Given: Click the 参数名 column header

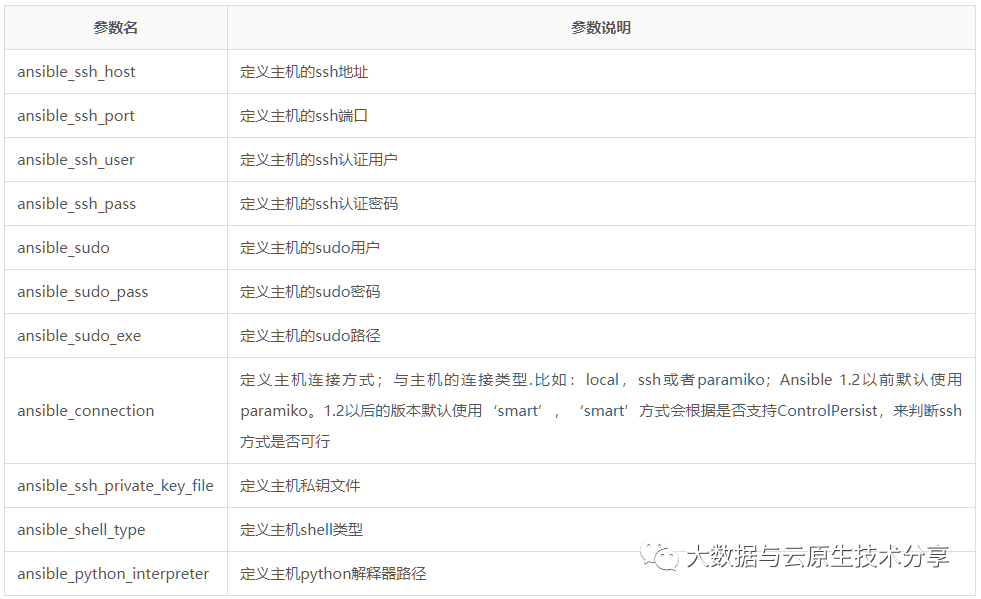Looking at the screenshot, I should coord(116,28).
